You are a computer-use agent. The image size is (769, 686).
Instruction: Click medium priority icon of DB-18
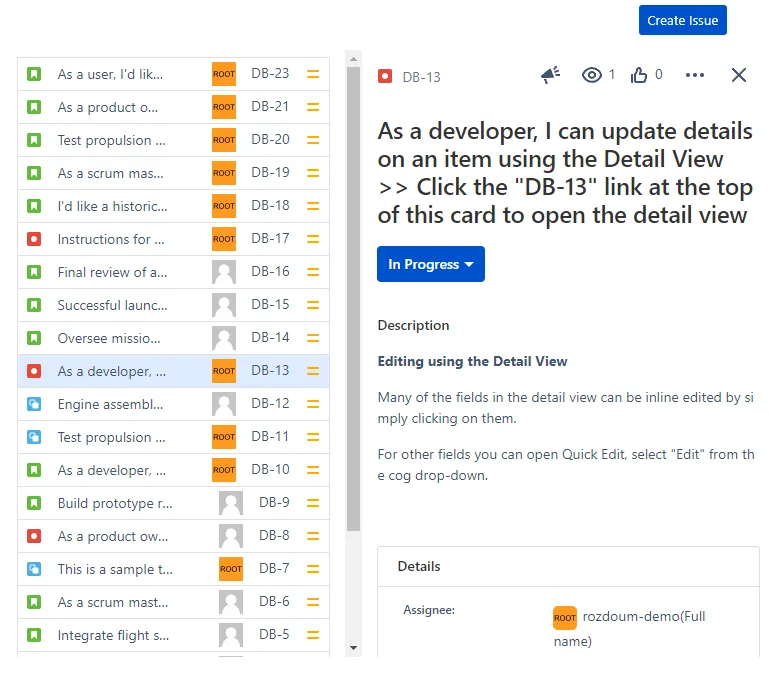[313, 206]
